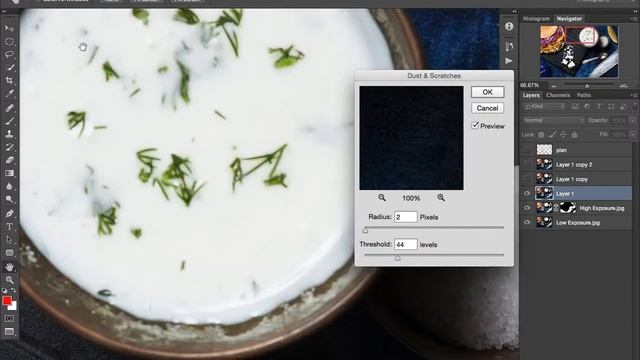Switch to the Layers tab

pos(531,95)
